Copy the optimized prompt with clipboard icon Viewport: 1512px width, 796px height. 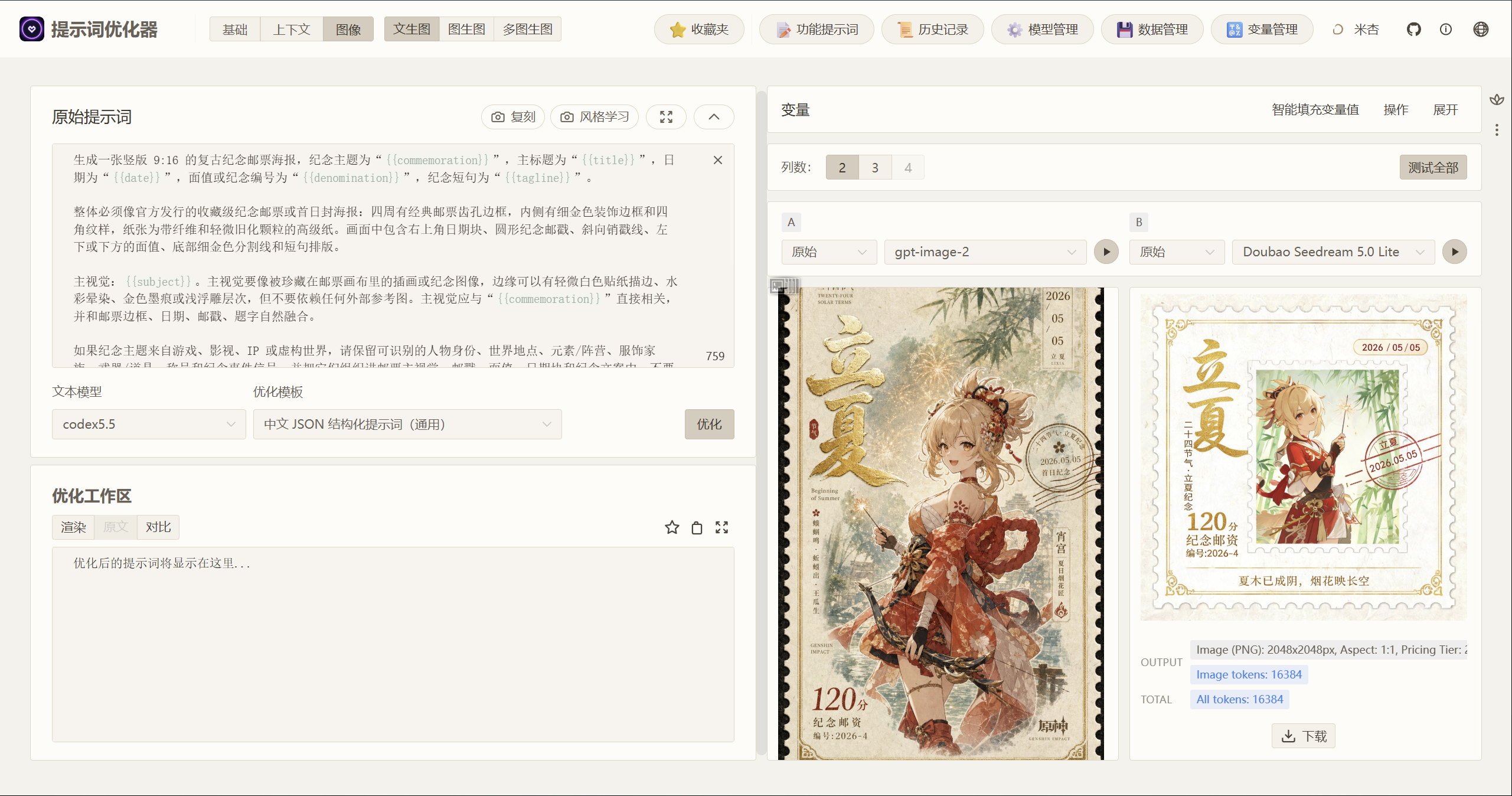click(697, 527)
